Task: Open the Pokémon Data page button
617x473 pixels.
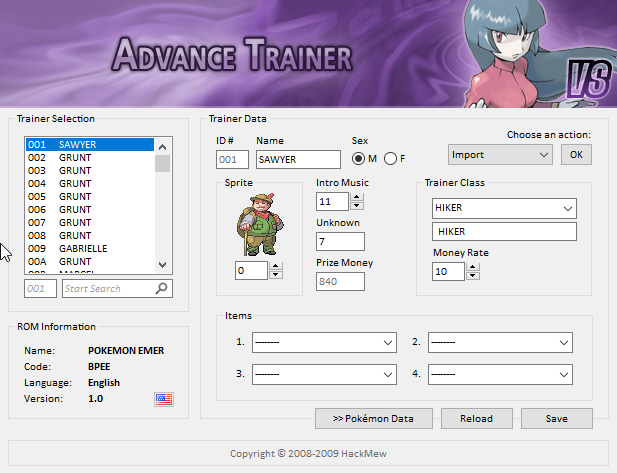Action: pyautogui.click(x=373, y=418)
